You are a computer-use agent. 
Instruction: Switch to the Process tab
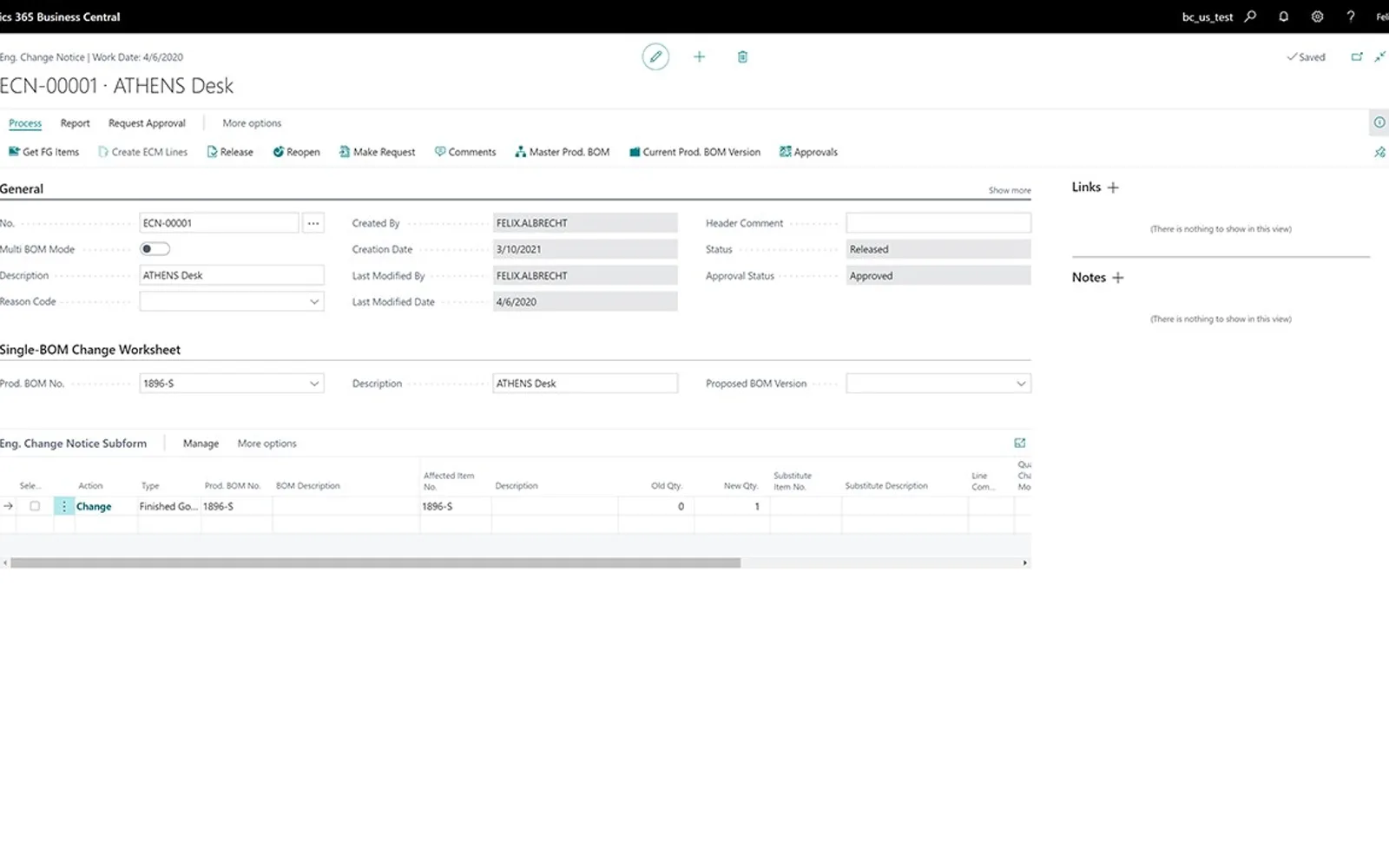pyautogui.click(x=25, y=123)
